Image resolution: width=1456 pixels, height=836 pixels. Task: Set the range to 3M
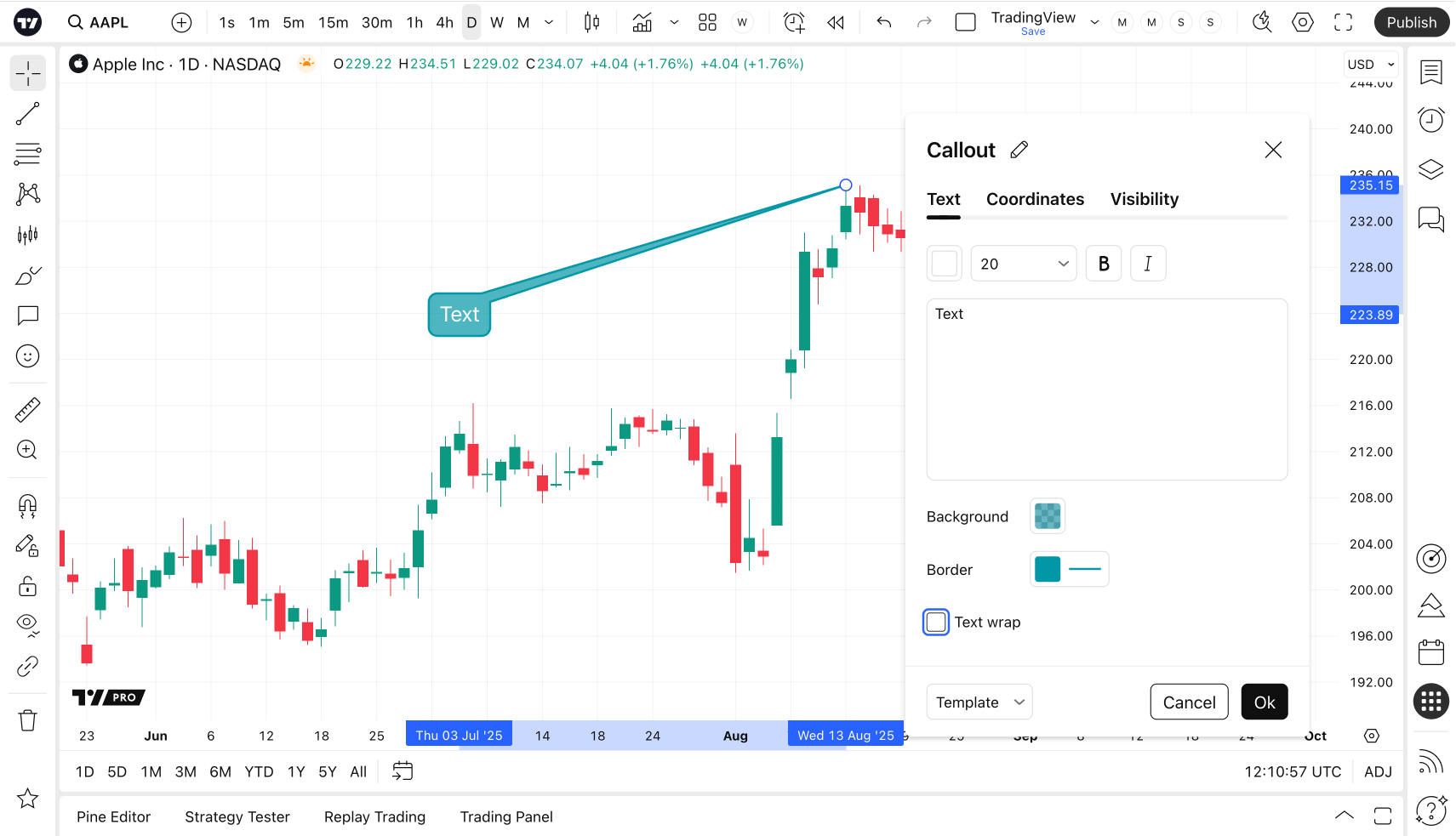point(186,772)
